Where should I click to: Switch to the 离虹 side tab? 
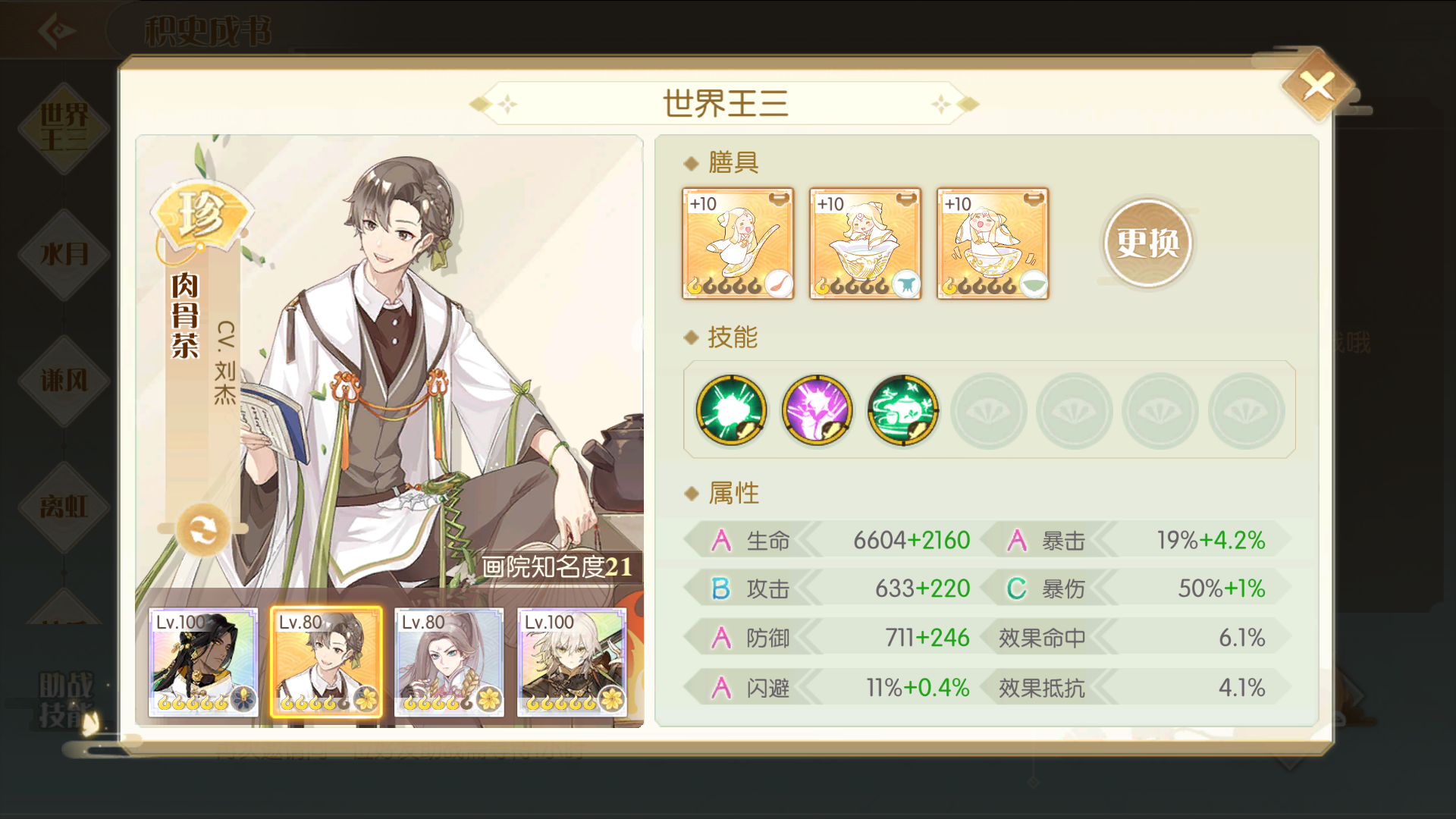64,506
